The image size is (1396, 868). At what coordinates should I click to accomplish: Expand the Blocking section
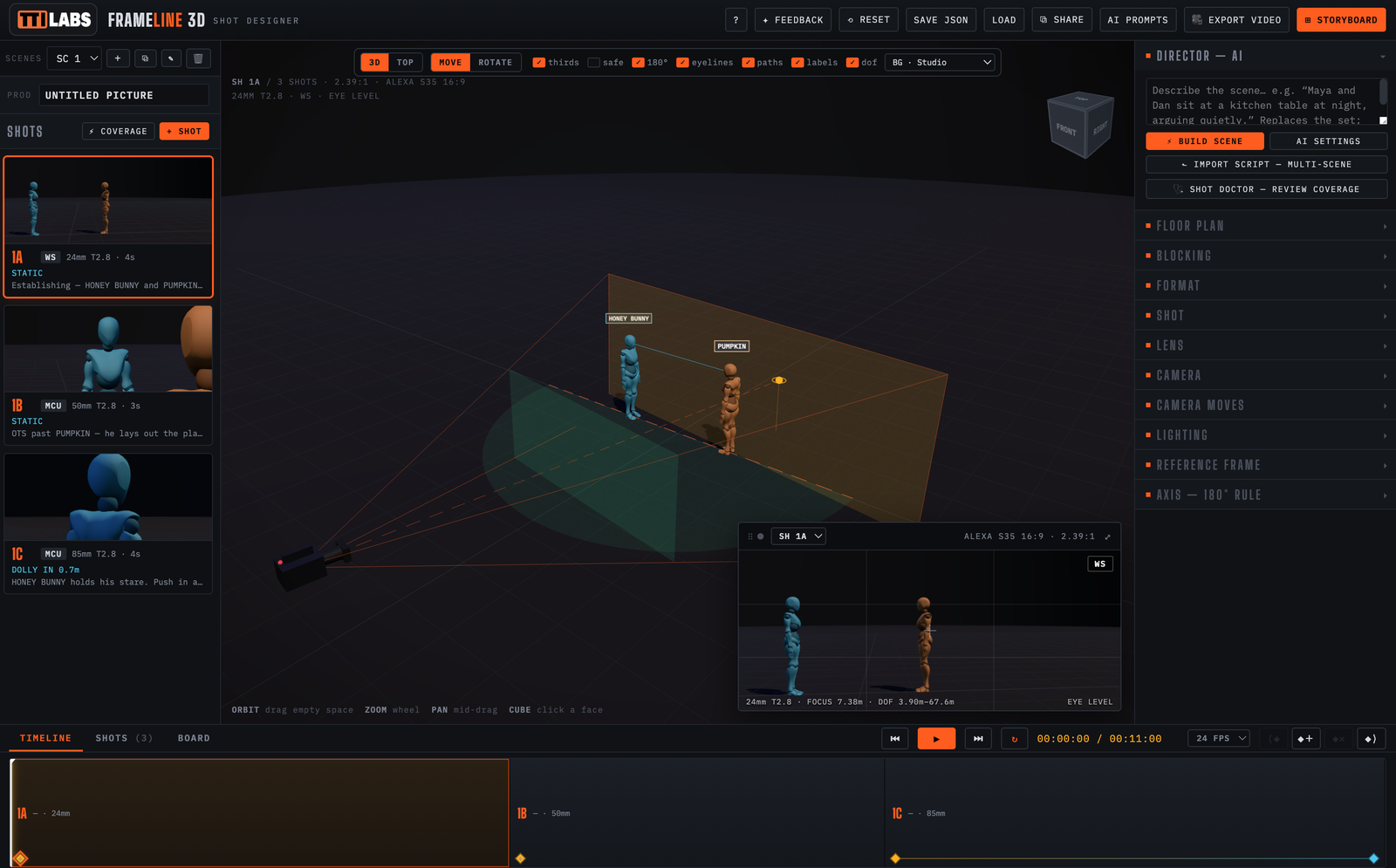click(x=1265, y=256)
